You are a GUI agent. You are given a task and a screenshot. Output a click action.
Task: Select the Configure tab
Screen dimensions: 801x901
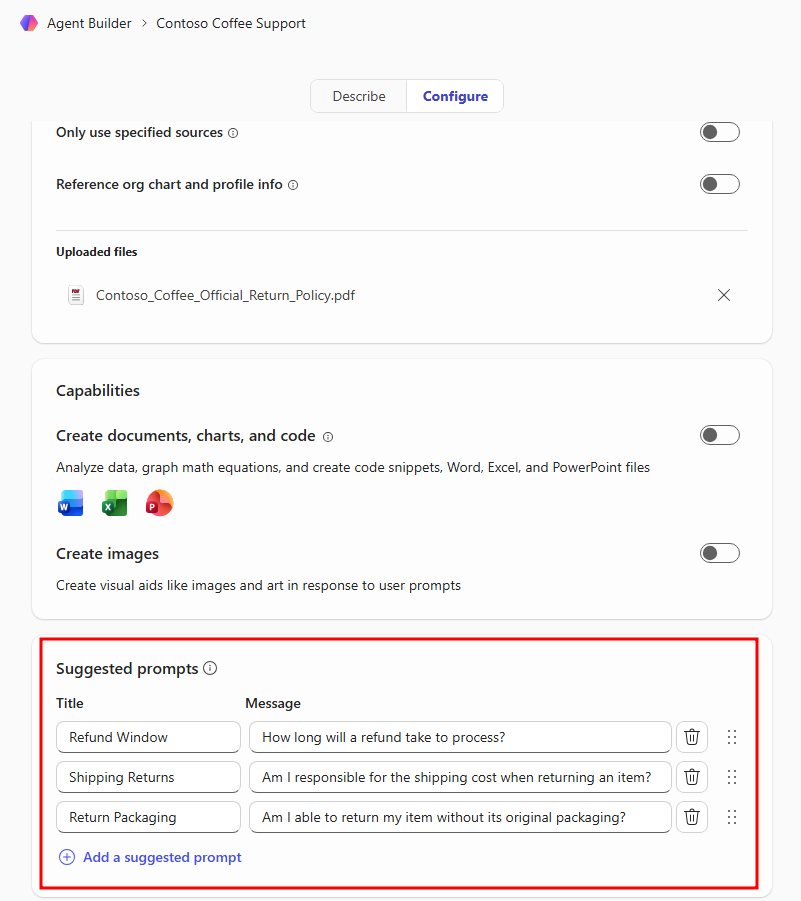coord(455,97)
